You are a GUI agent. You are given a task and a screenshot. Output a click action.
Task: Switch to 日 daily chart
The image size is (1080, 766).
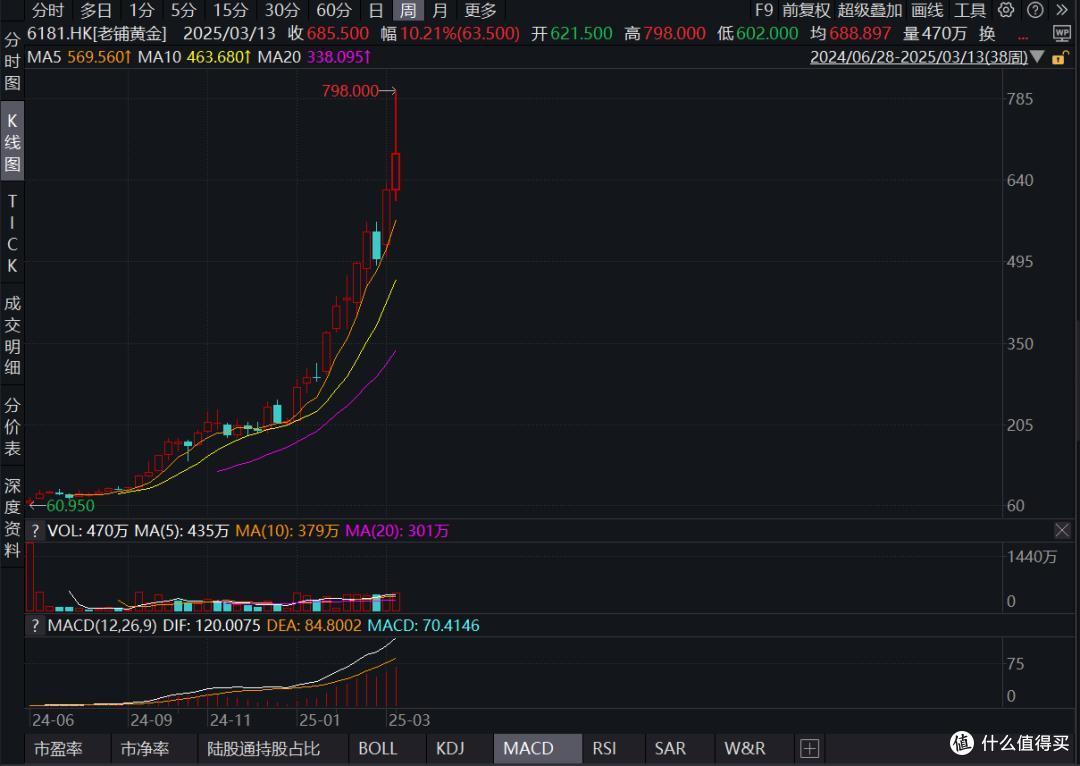(x=375, y=10)
